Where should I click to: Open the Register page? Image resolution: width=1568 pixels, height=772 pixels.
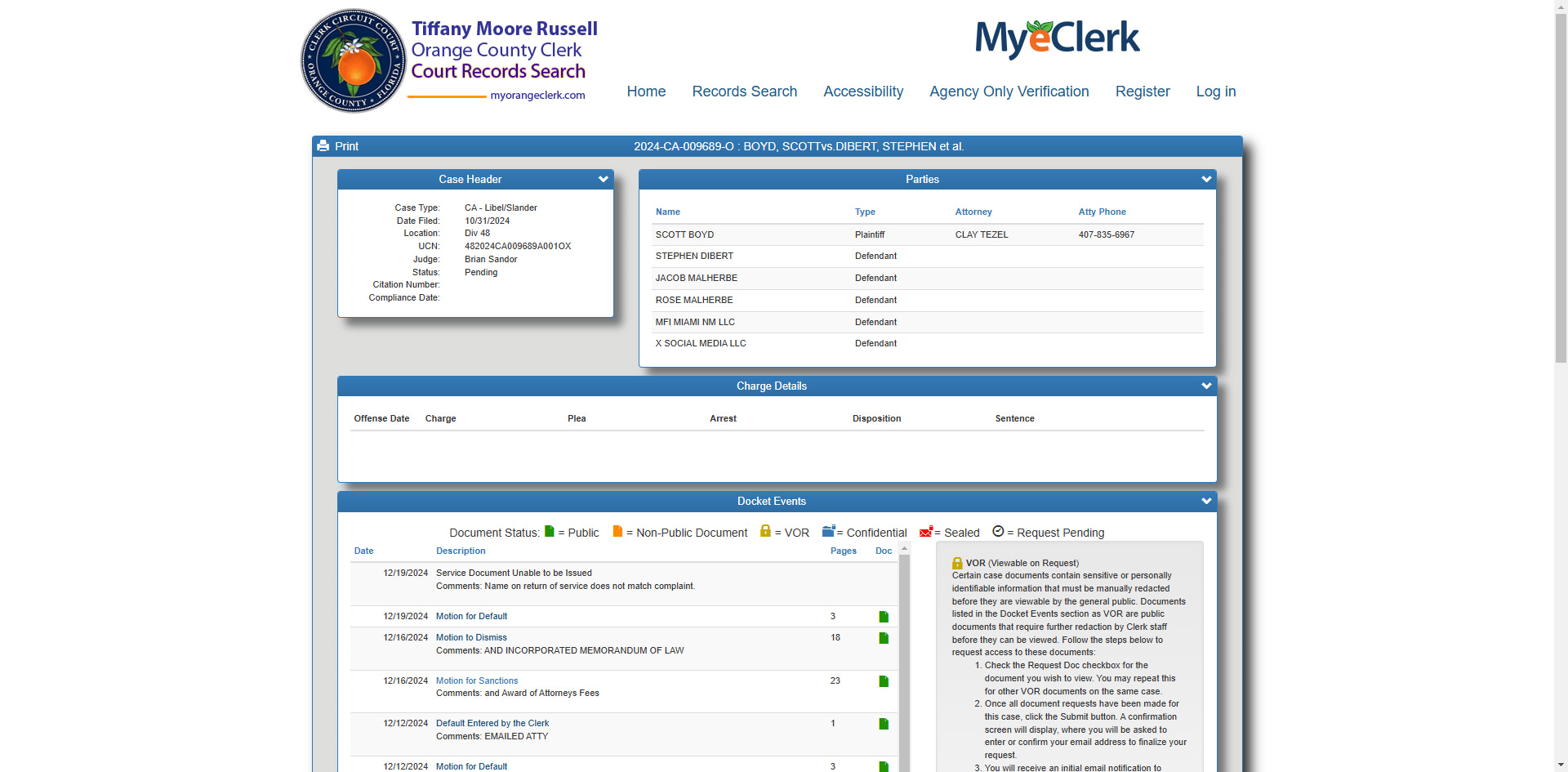pyautogui.click(x=1143, y=91)
